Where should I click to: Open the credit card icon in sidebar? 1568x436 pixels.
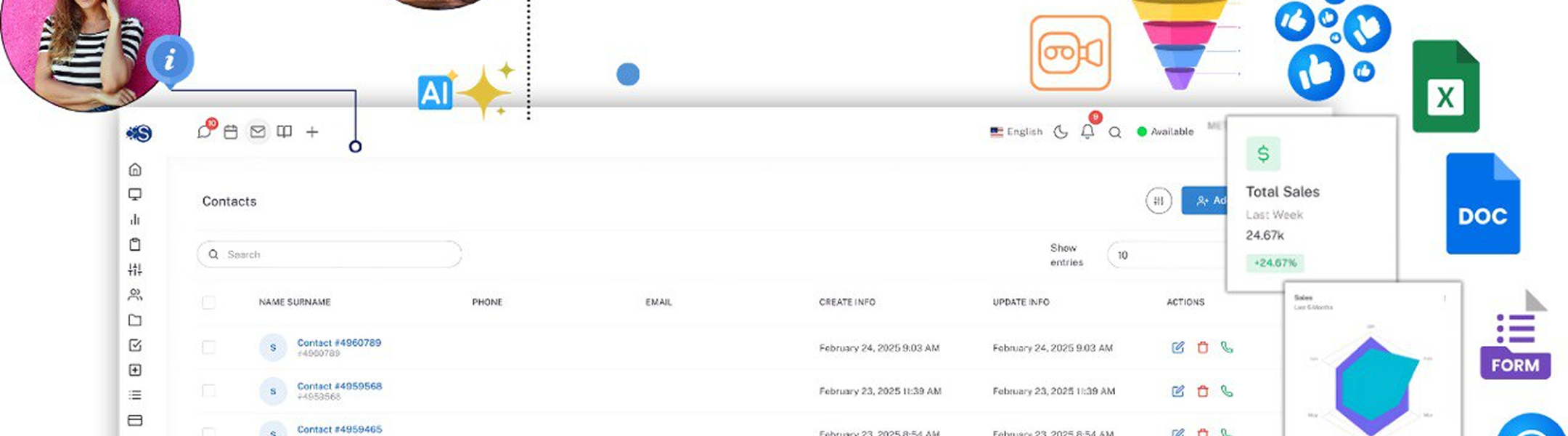pos(135,420)
